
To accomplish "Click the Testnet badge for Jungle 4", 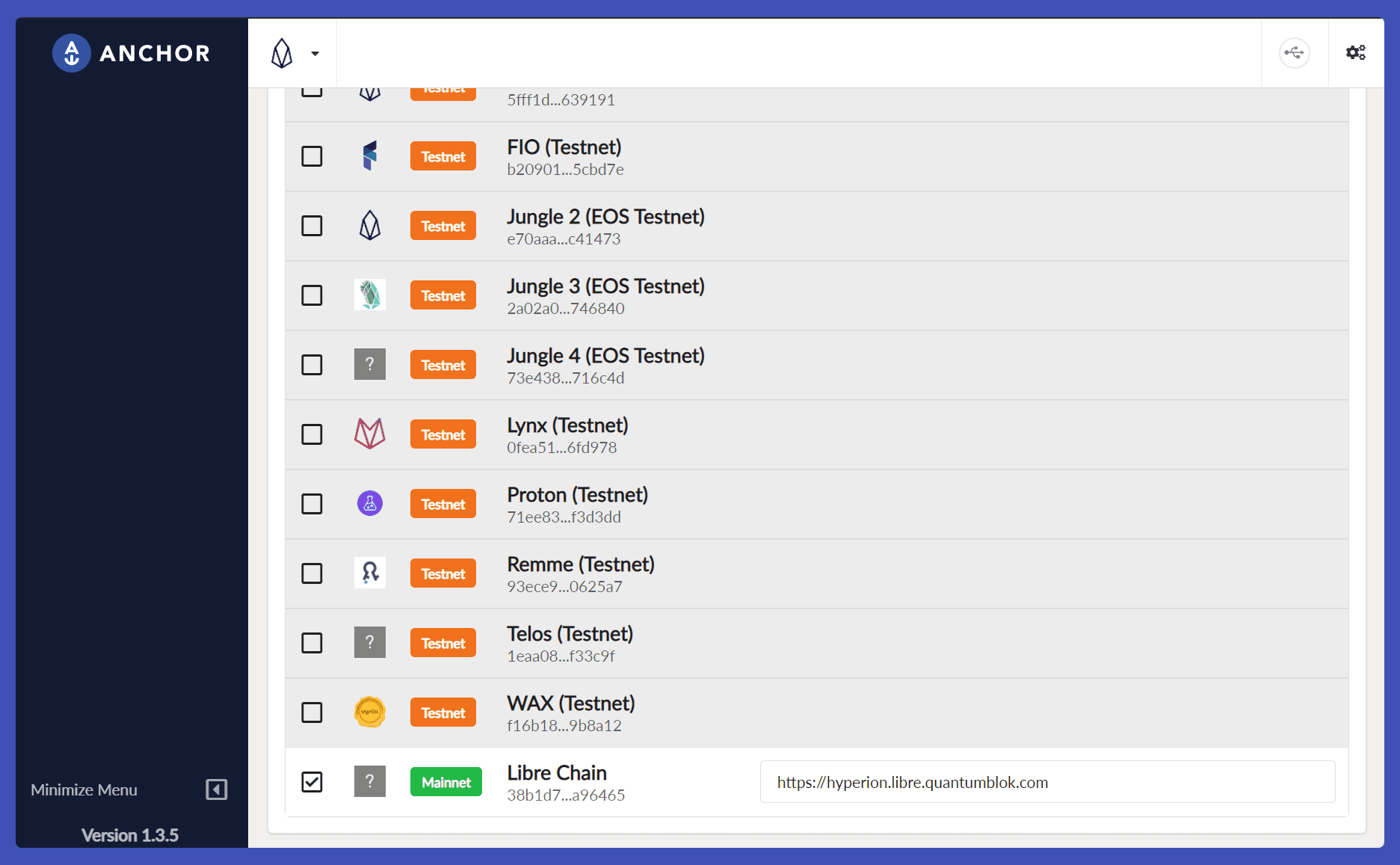I will point(443,365).
